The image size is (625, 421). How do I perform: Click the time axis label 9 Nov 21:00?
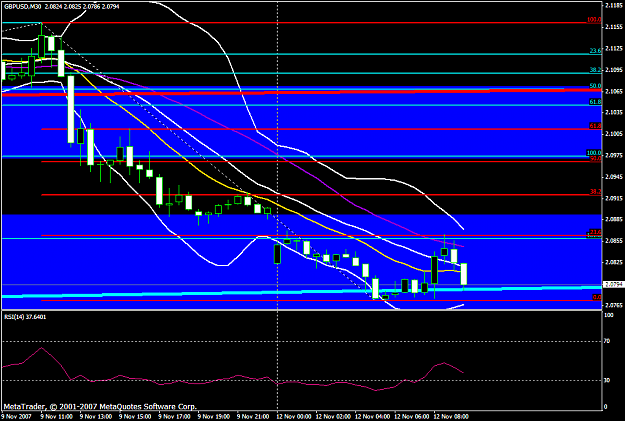pos(254,417)
